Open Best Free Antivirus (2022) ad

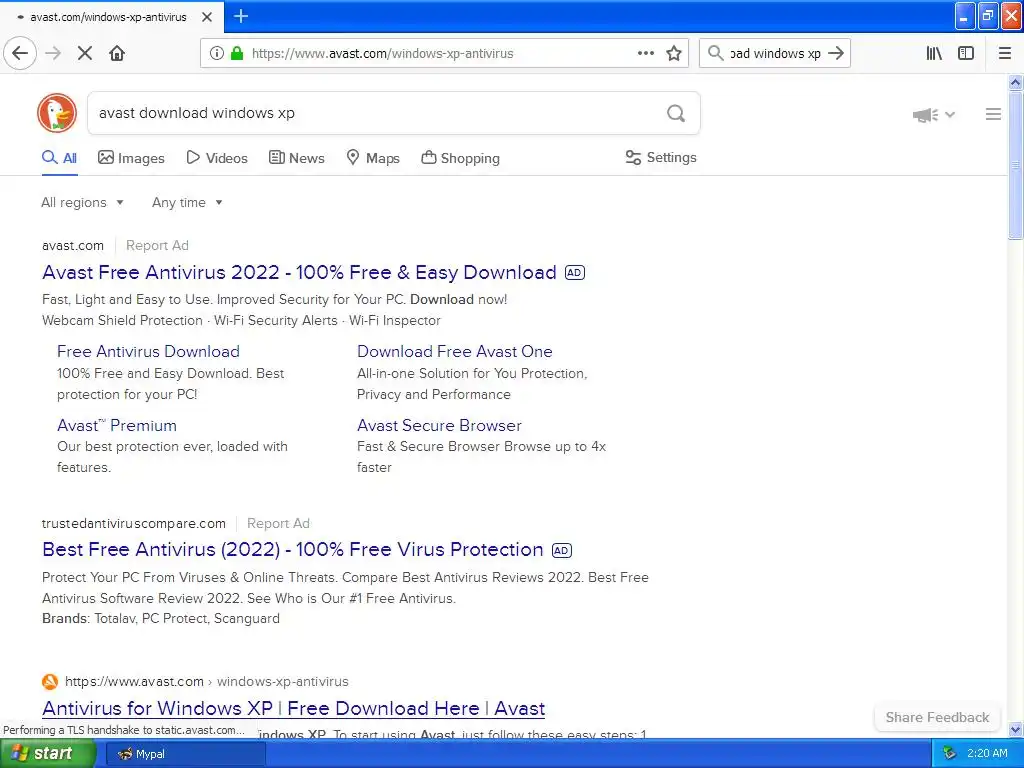point(293,550)
